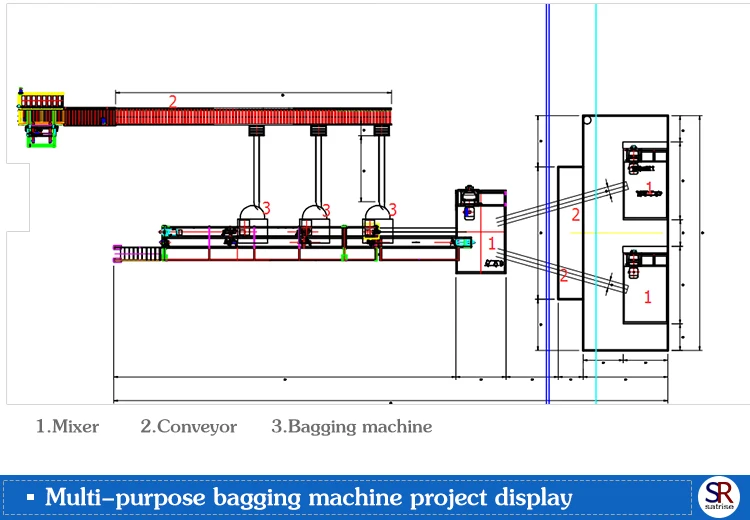Click the vertical cyan line in the drawing

pos(596,203)
